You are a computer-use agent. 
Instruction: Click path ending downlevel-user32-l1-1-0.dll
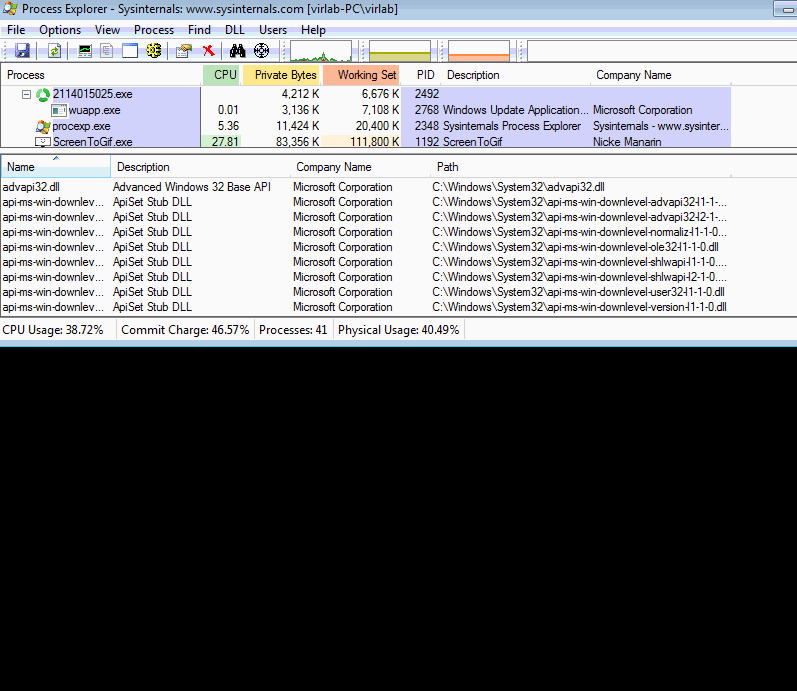point(578,292)
